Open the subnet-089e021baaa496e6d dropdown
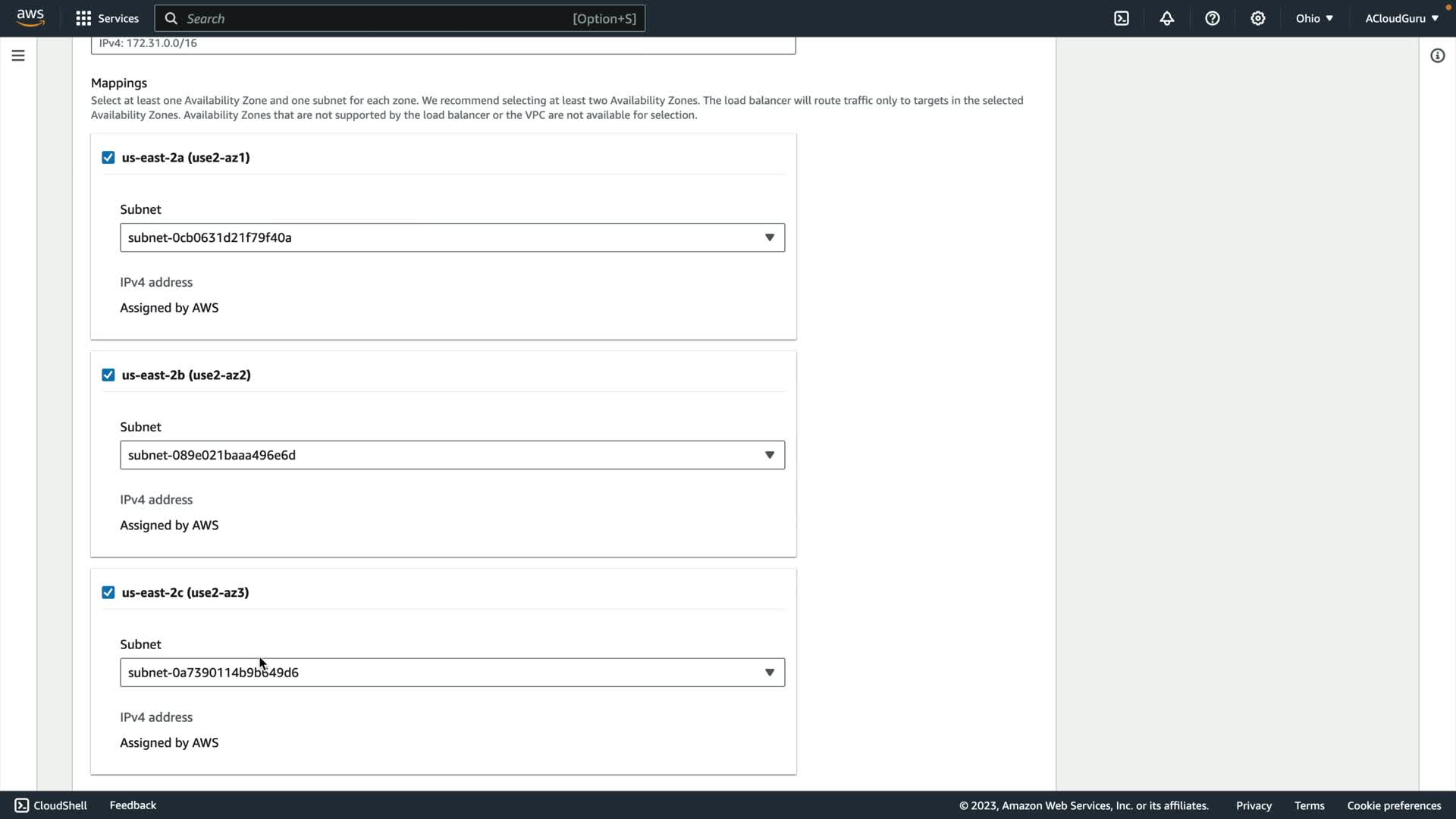This screenshot has width=1456, height=819. [x=452, y=455]
